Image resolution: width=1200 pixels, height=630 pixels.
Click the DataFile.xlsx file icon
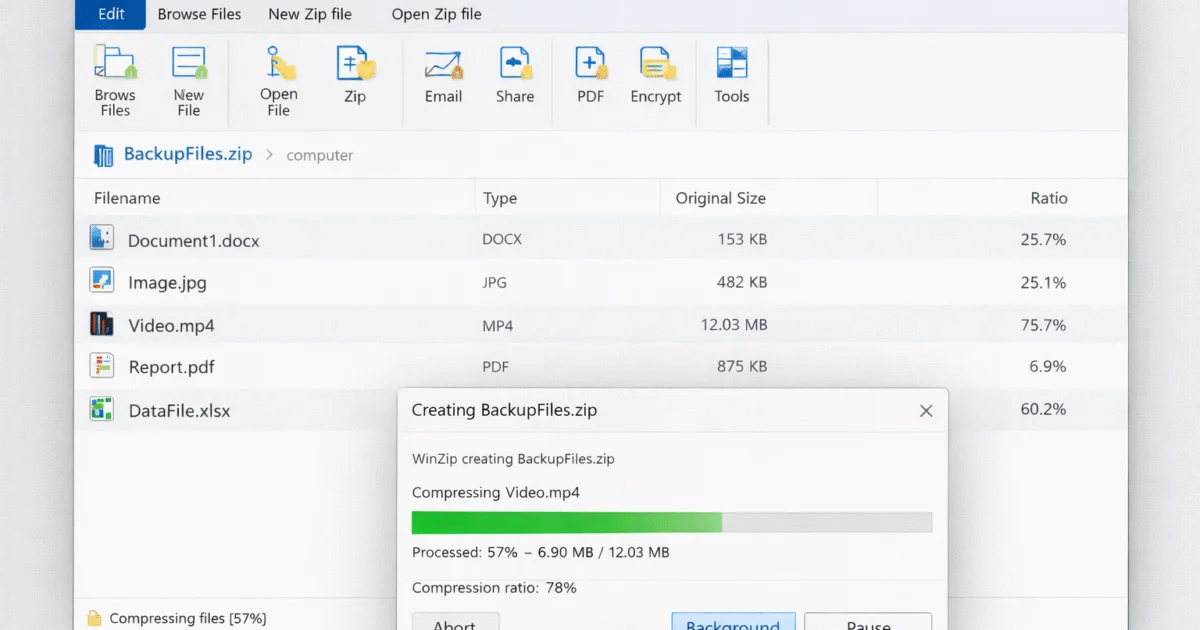(101, 408)
